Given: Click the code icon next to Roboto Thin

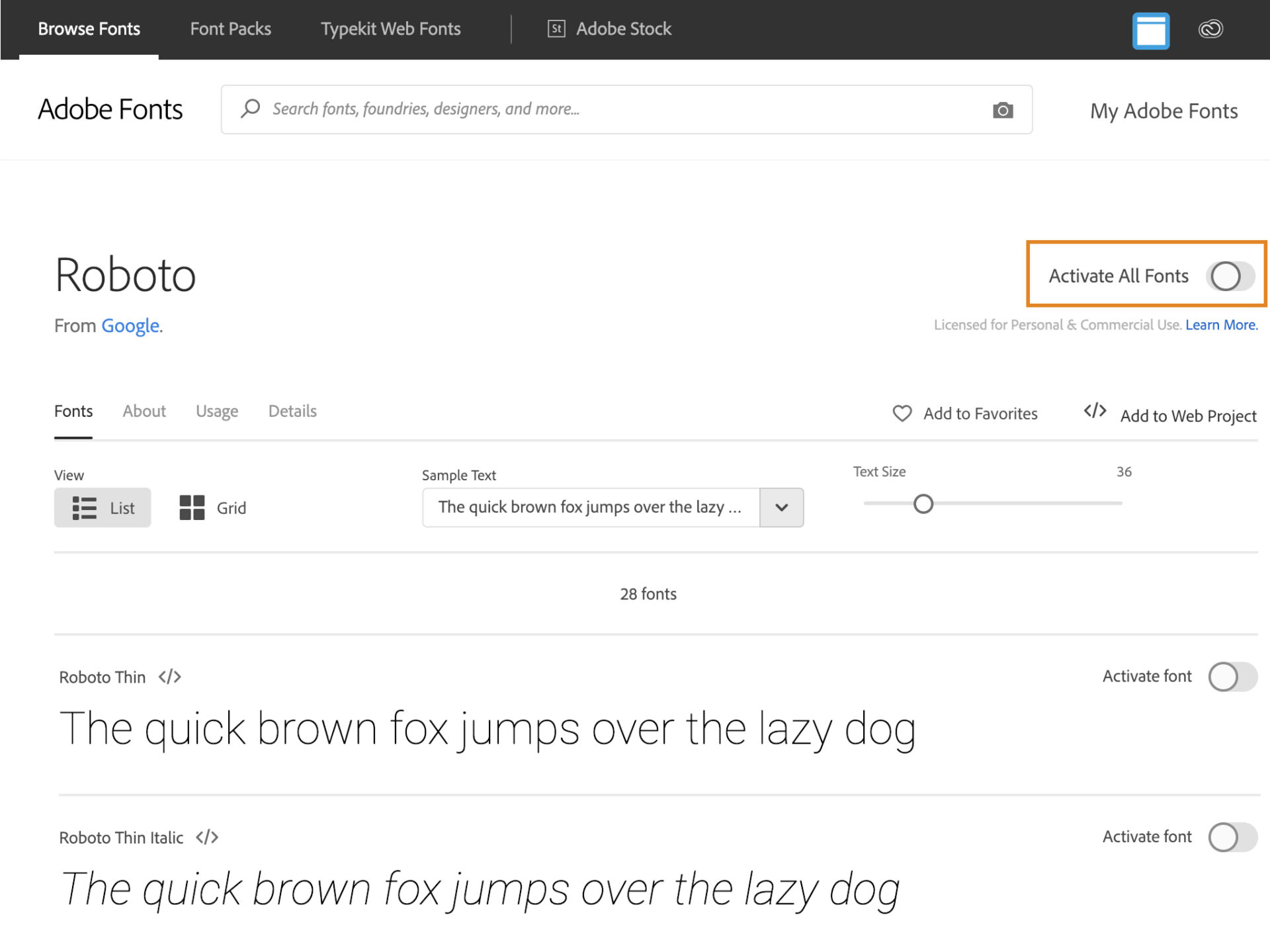Looking at the screenshot, I should pyautogui.click(x=169, y=677).
